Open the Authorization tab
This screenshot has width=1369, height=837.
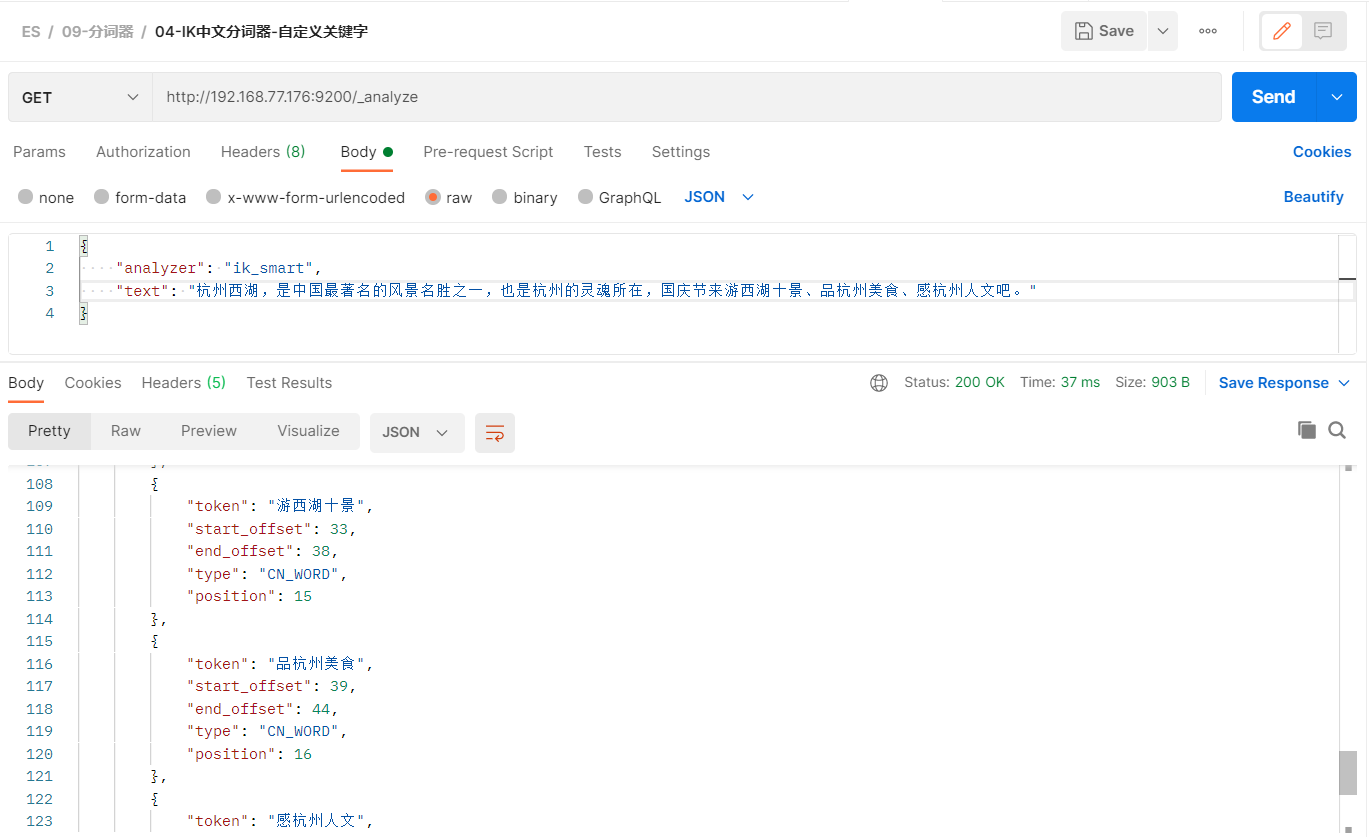(143, 152)
